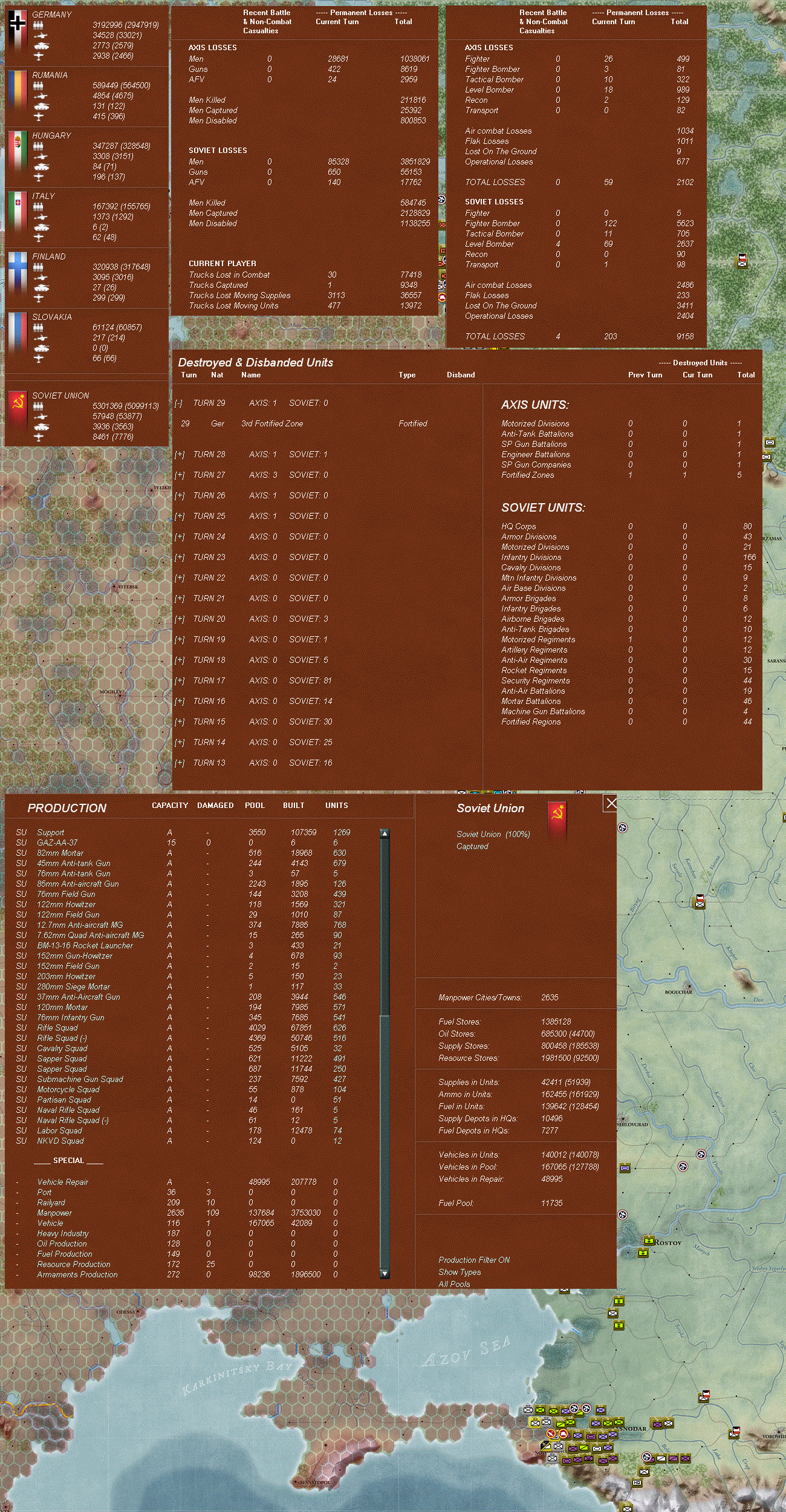
Task: Click Rumania's manpower soldiers icon
Action: point(38,86)
